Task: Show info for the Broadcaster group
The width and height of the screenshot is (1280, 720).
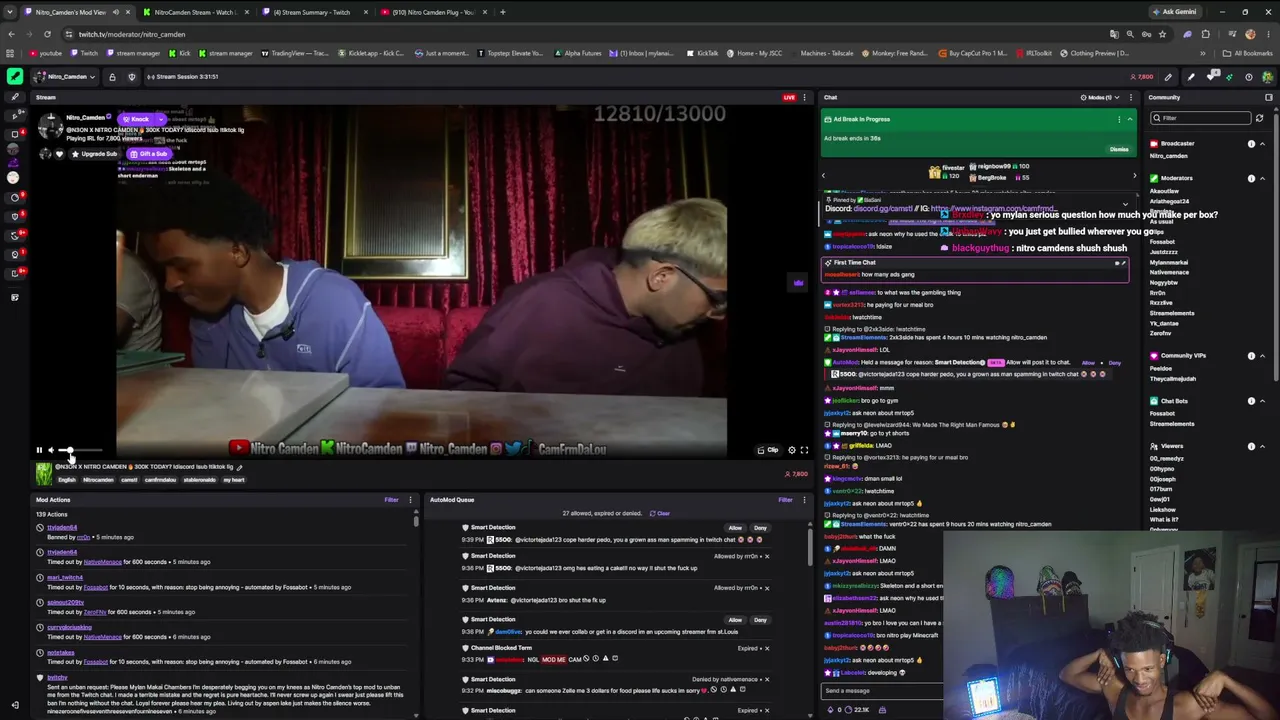Action: point(1251,144)
